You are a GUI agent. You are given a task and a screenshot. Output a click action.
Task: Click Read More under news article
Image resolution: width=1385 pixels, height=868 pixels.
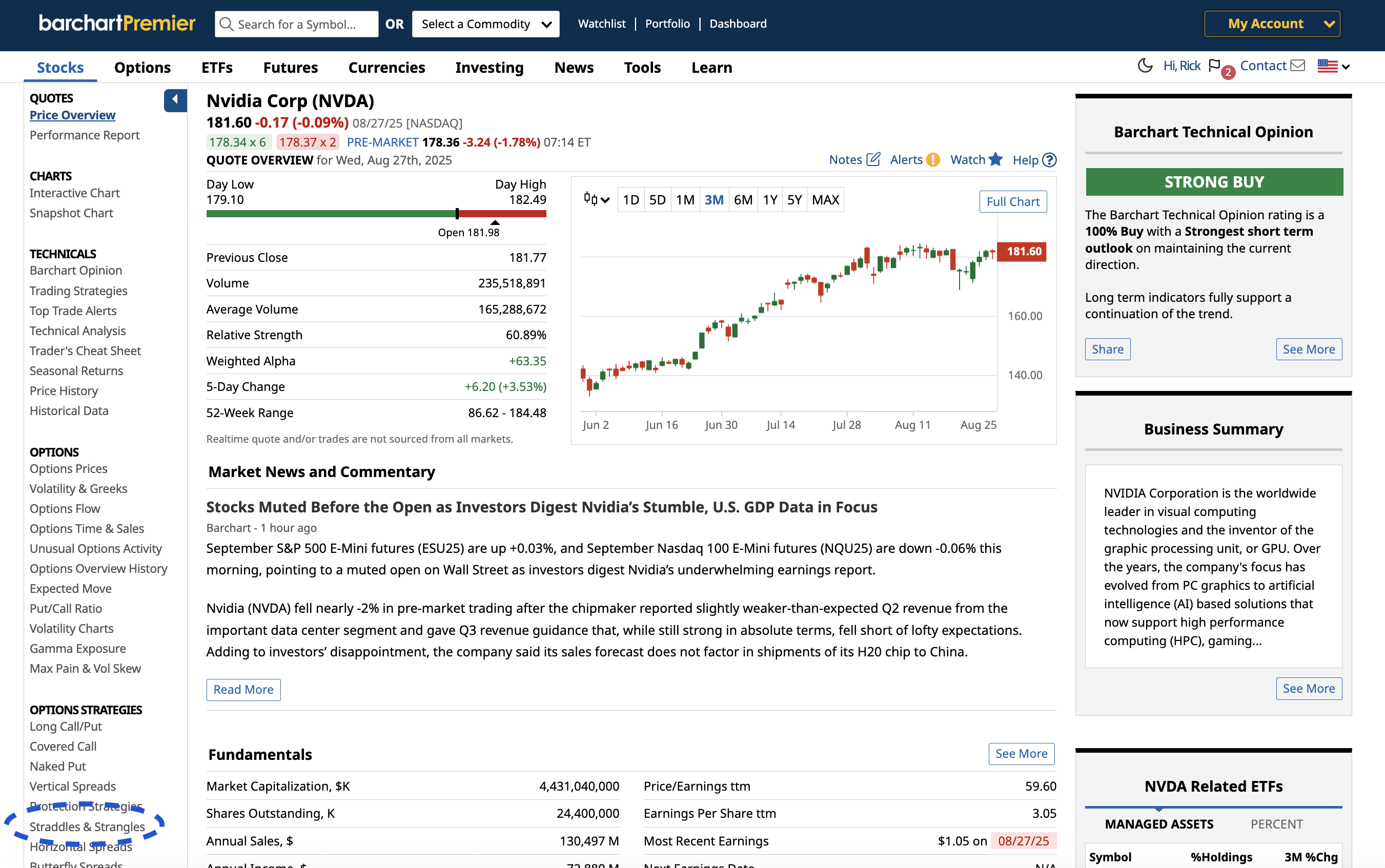pyautogui.click(x=243, y=690)
